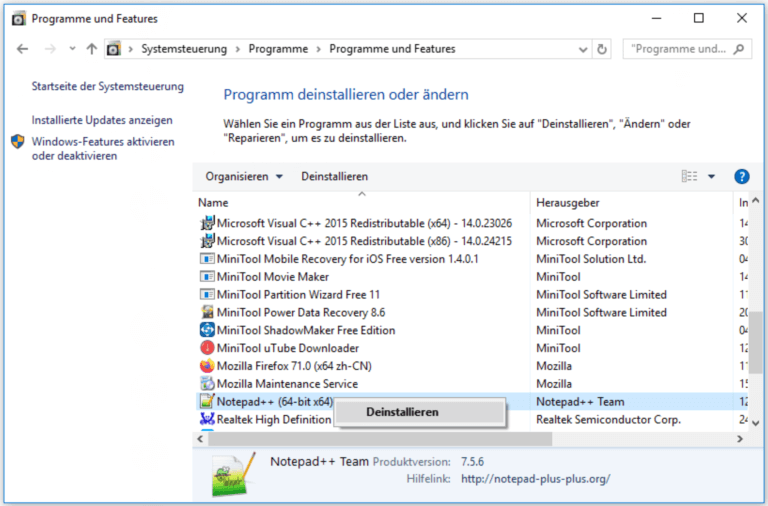Screen dimensions: 768x506
Task: Click MiniTool Power Data Recovery icon
Action: [x=207, y=312]
